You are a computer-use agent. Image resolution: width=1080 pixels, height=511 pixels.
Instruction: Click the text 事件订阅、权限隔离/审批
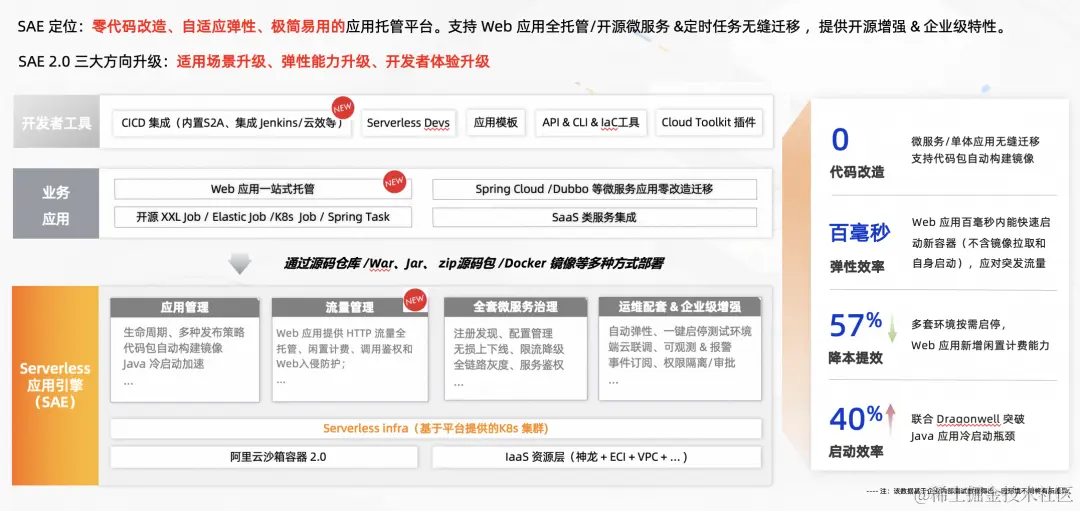672,363
